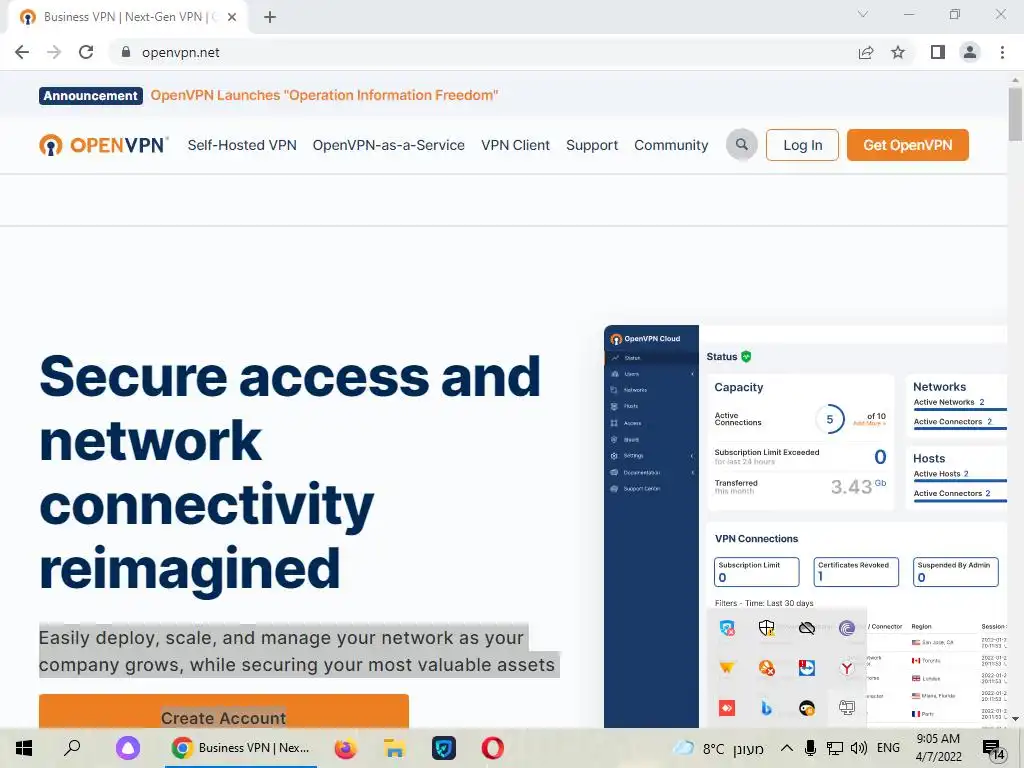Open the Yandex Browser Y tray icon
Screen dimensions: 1024x768
[x=847, y=668]
